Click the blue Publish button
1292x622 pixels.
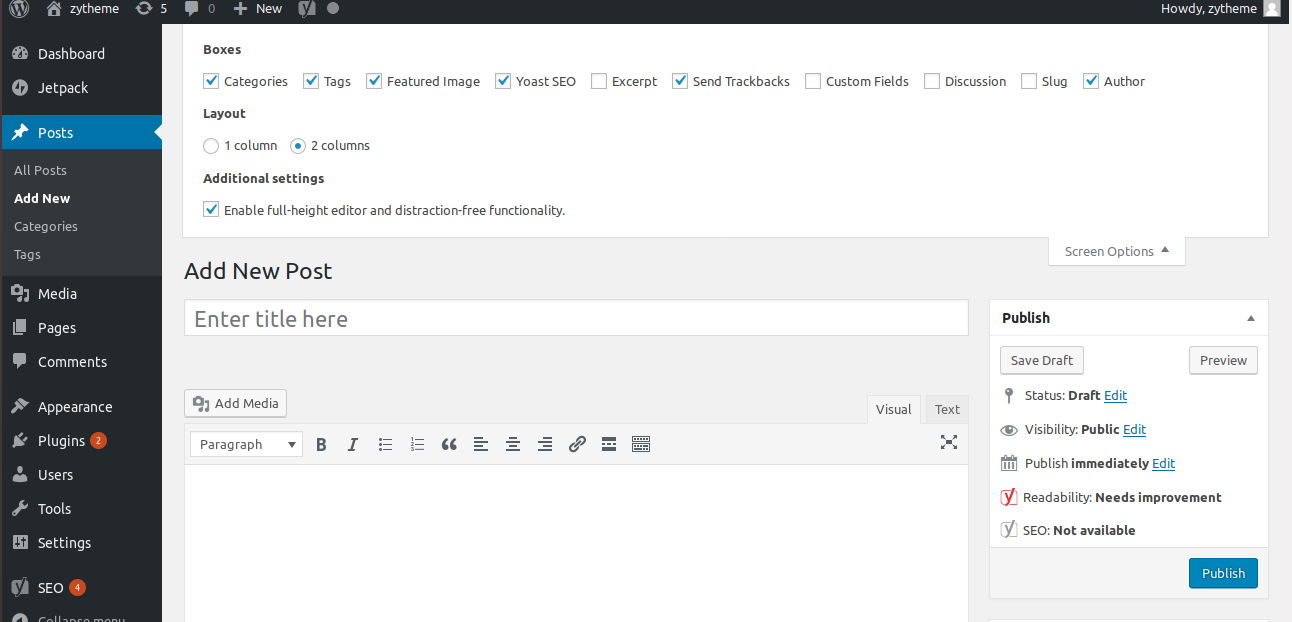[1223, 573]
